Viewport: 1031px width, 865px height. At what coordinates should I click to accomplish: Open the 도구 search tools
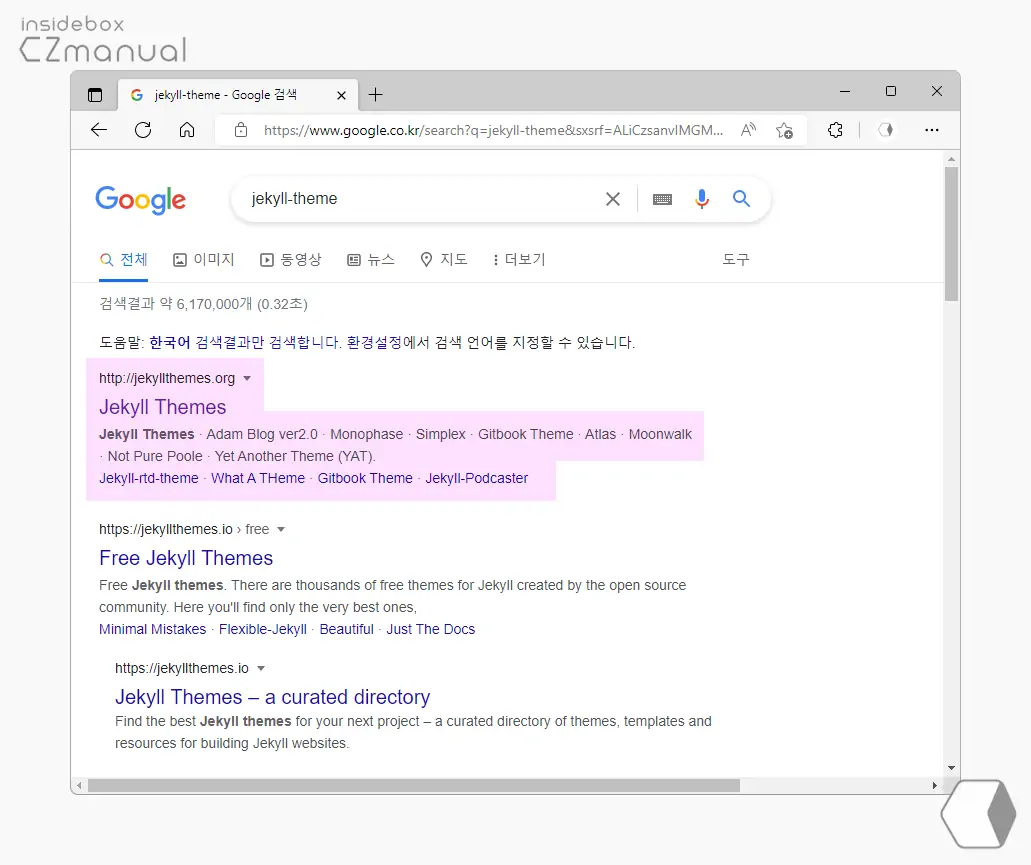point(736,260)
